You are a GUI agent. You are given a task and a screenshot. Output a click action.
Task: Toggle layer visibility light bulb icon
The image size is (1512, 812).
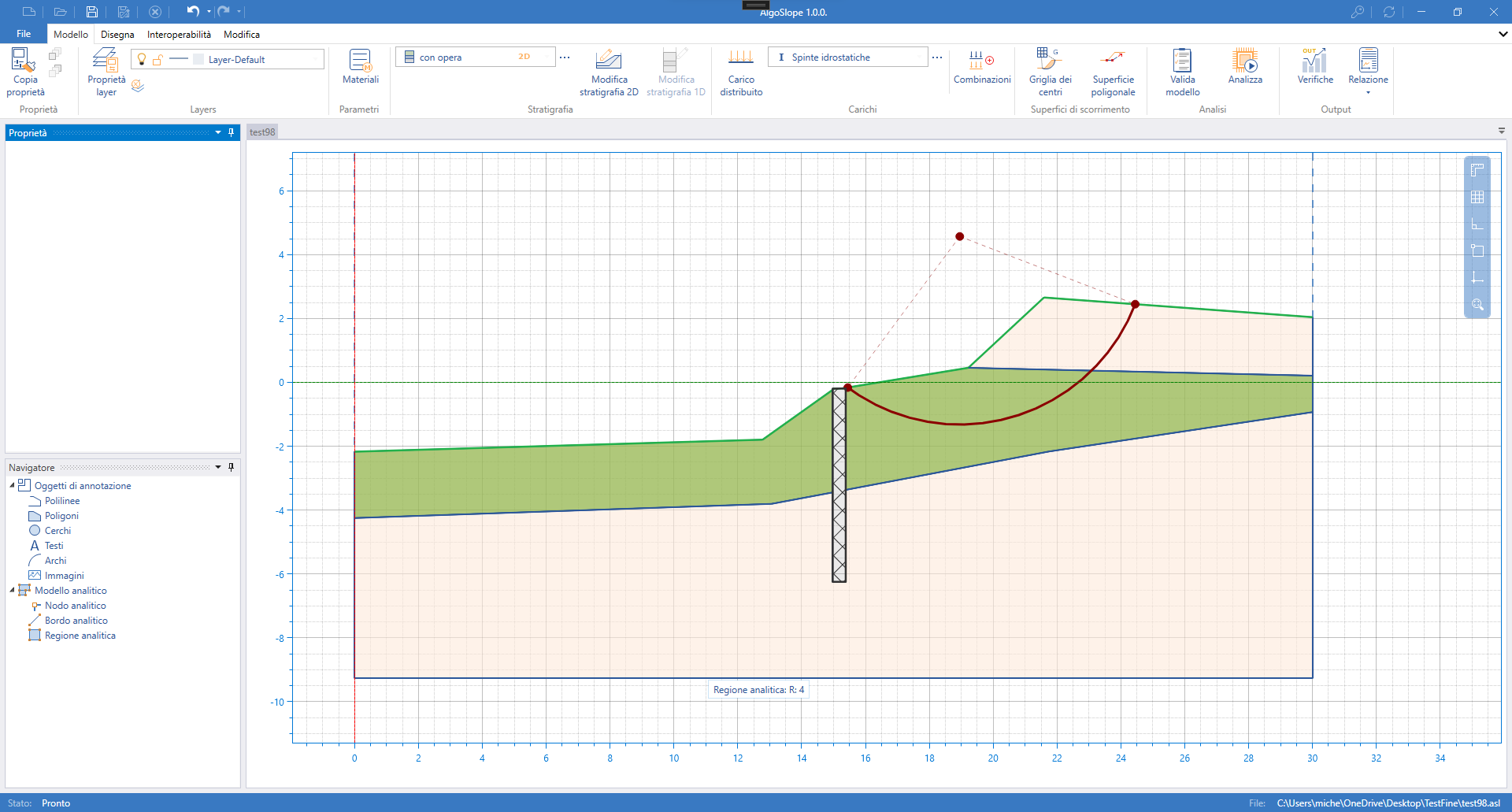[x=142, y=59]
